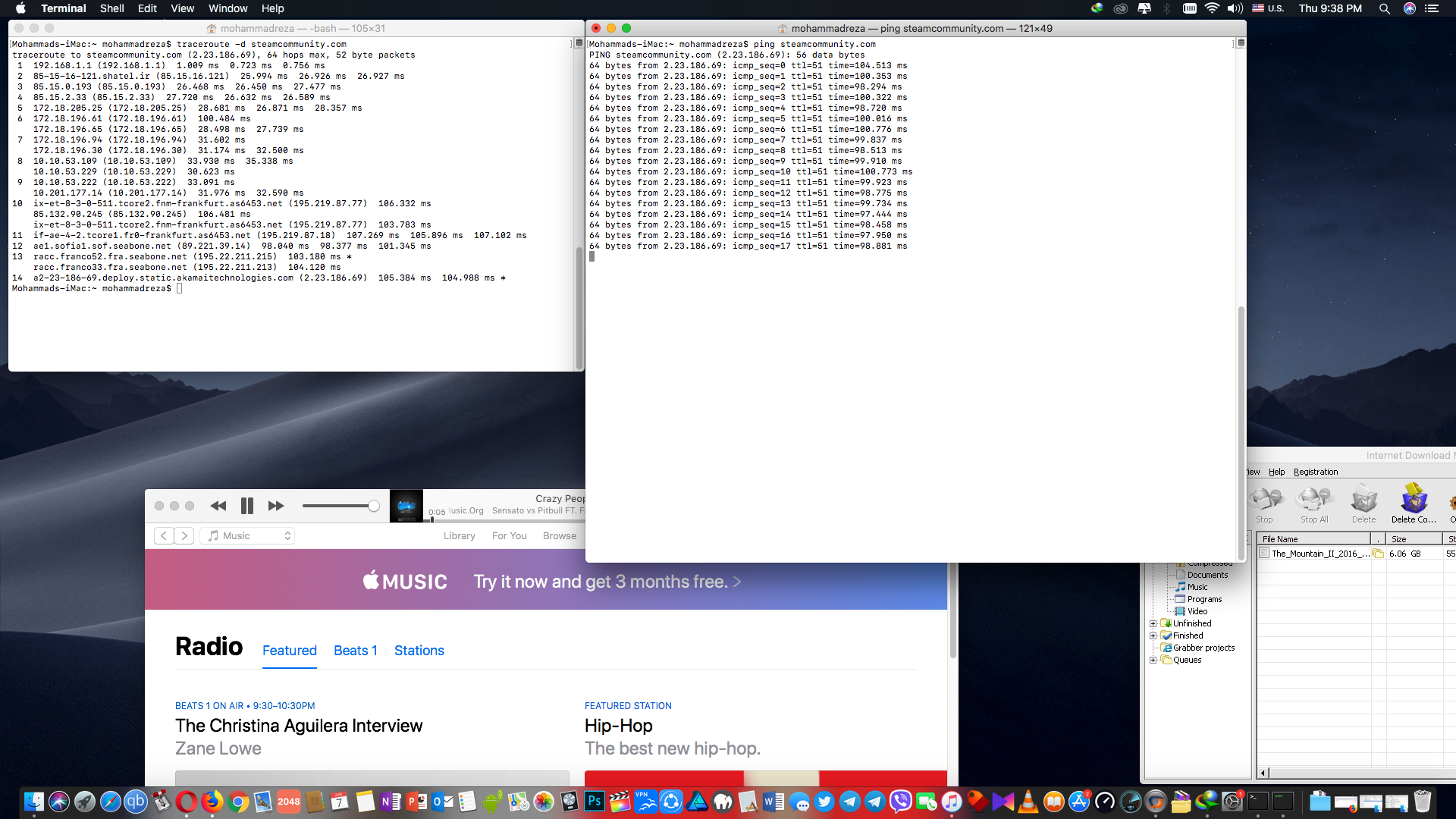Click the iTunes vertical scrollbar
The width and height of the screenshot is (1456, 819).
953,611
